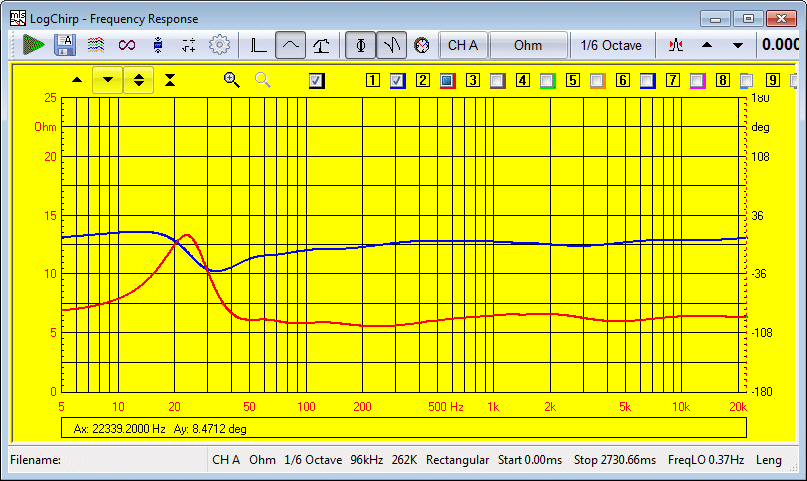Viewport: 807px width, 481px height.
Task: Toggle the frequency response curve view button
Action: [290, 45]
